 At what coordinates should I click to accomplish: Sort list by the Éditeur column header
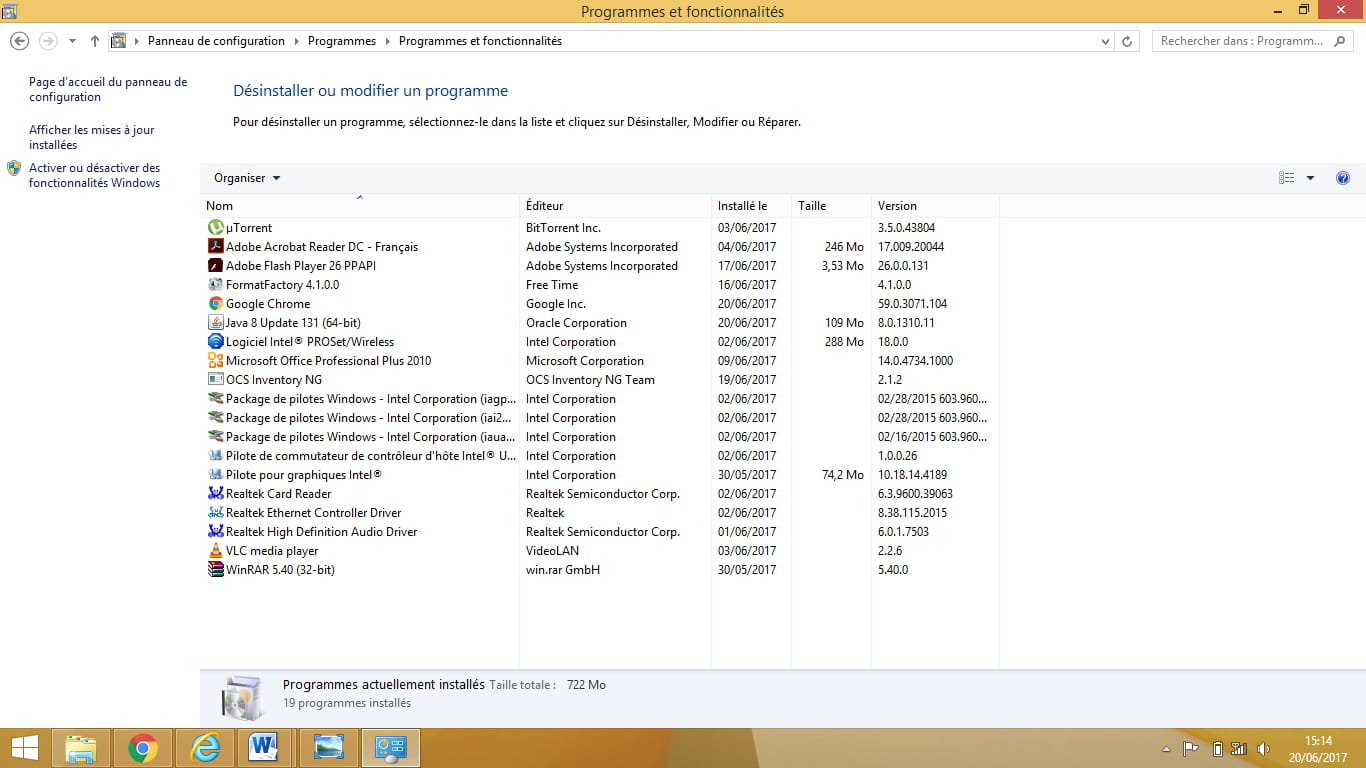click(545, 206)
